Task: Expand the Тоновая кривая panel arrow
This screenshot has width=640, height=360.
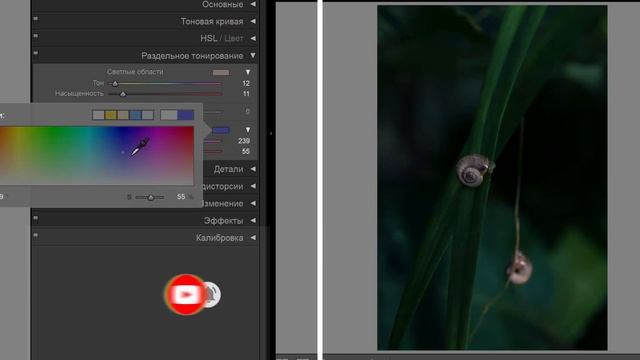Action: 253,21
